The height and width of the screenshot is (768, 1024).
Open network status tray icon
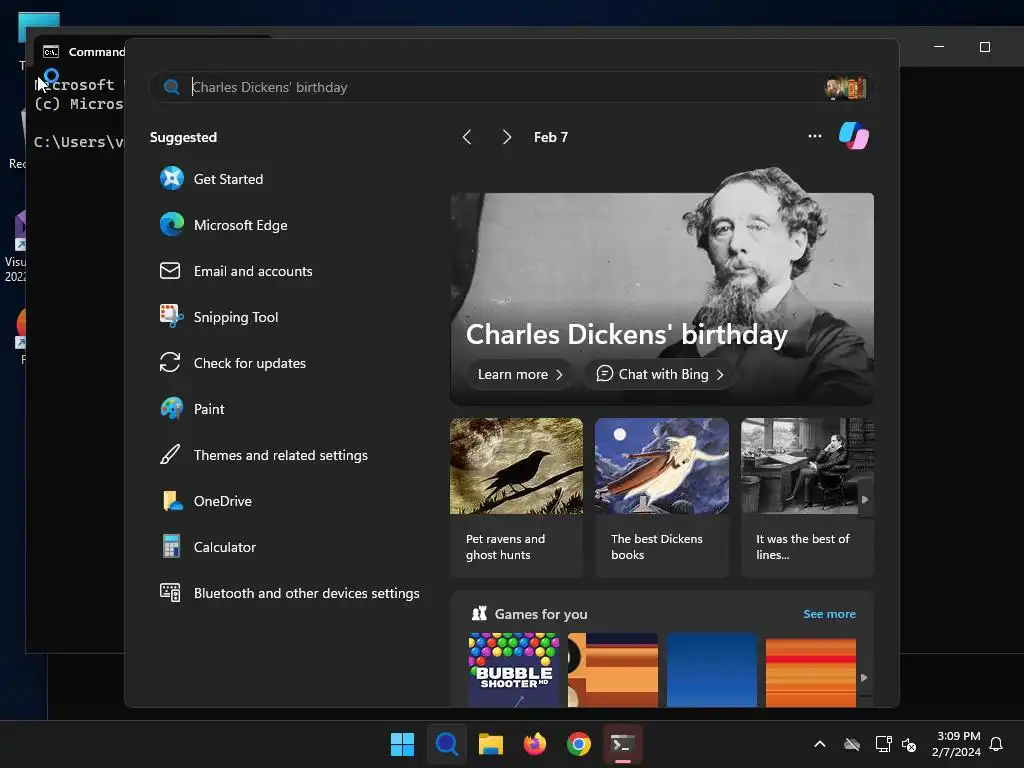(884, 744)
